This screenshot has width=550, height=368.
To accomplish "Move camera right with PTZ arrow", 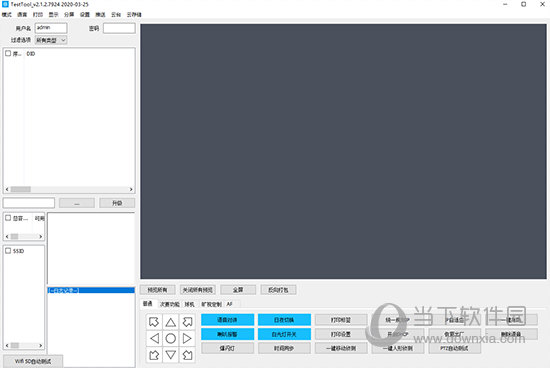I will point(187,339).
